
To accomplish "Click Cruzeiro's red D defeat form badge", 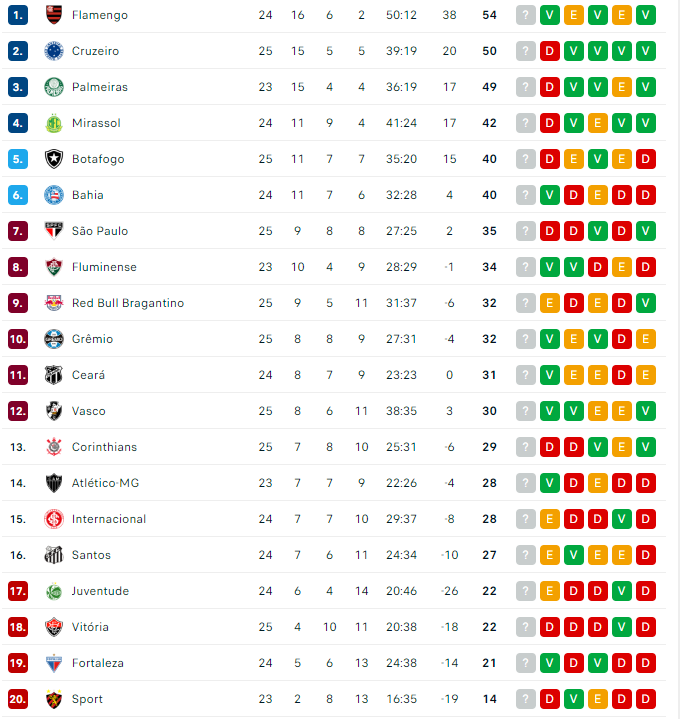I will [x=549, y=51].
